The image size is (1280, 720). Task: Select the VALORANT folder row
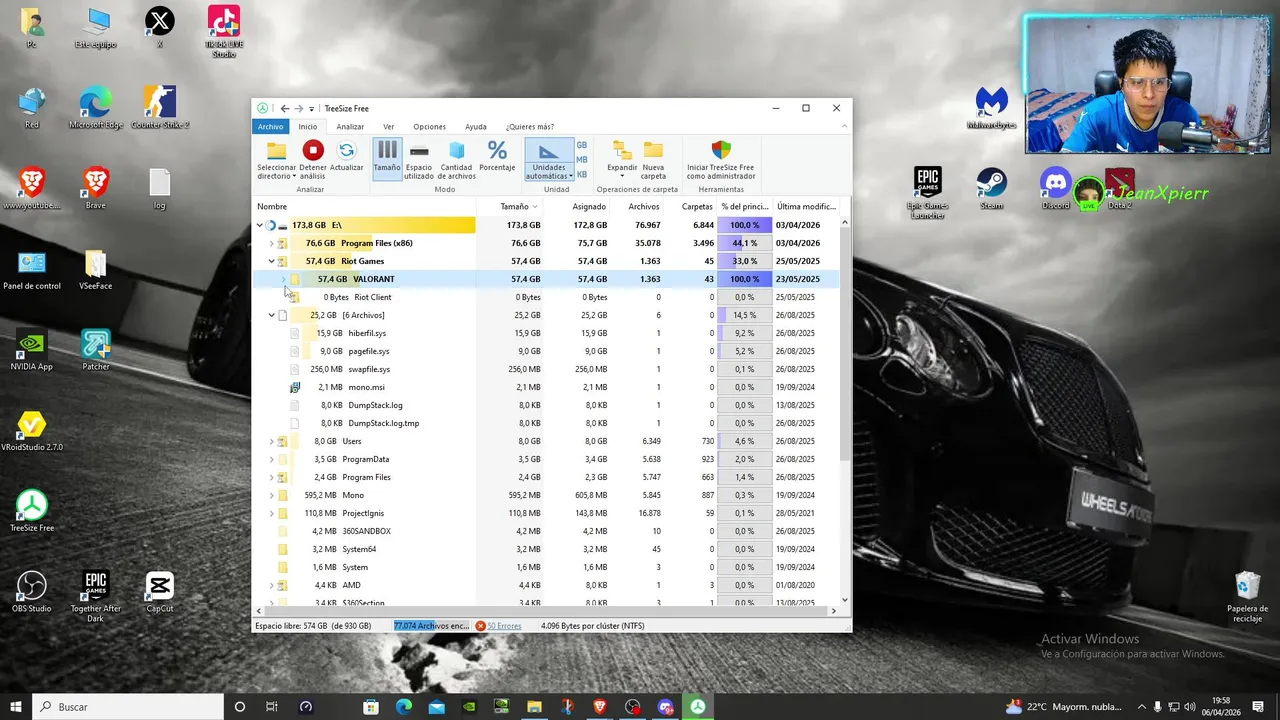[x=546, y=279]
